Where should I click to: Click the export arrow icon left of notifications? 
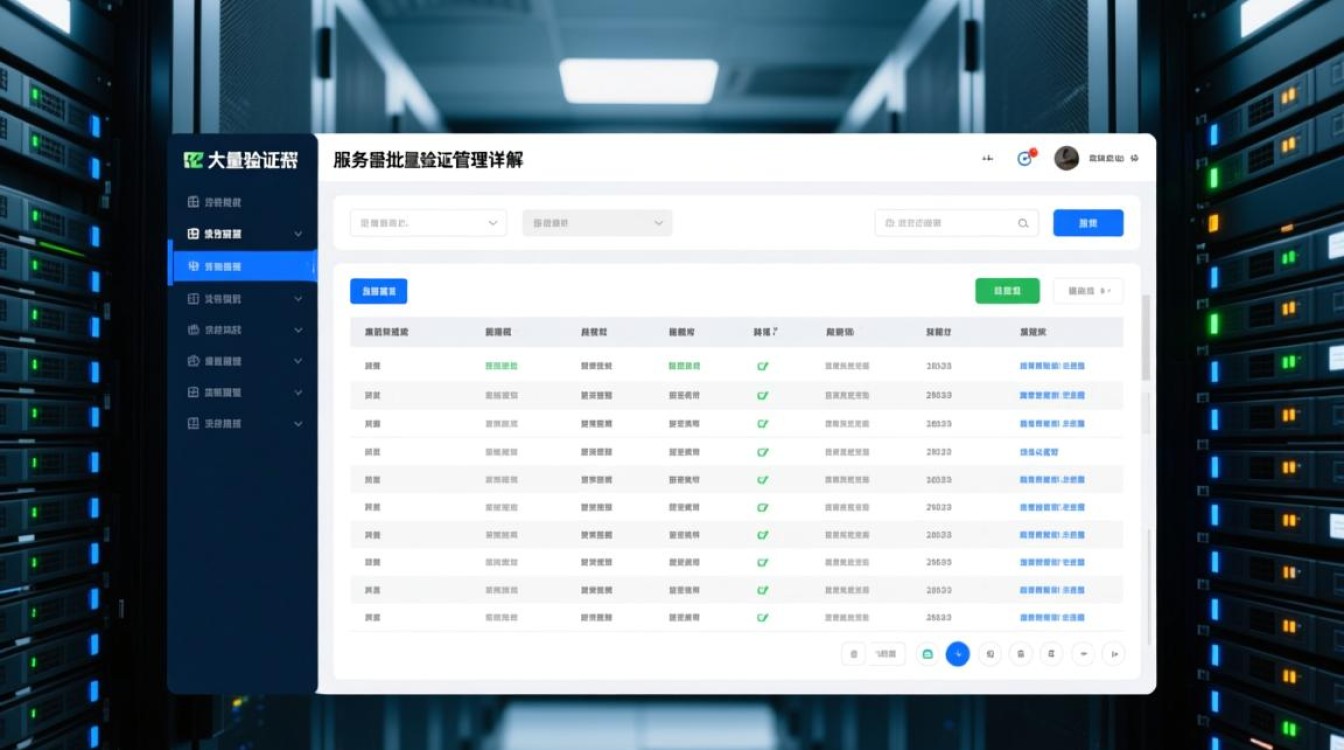988,158
